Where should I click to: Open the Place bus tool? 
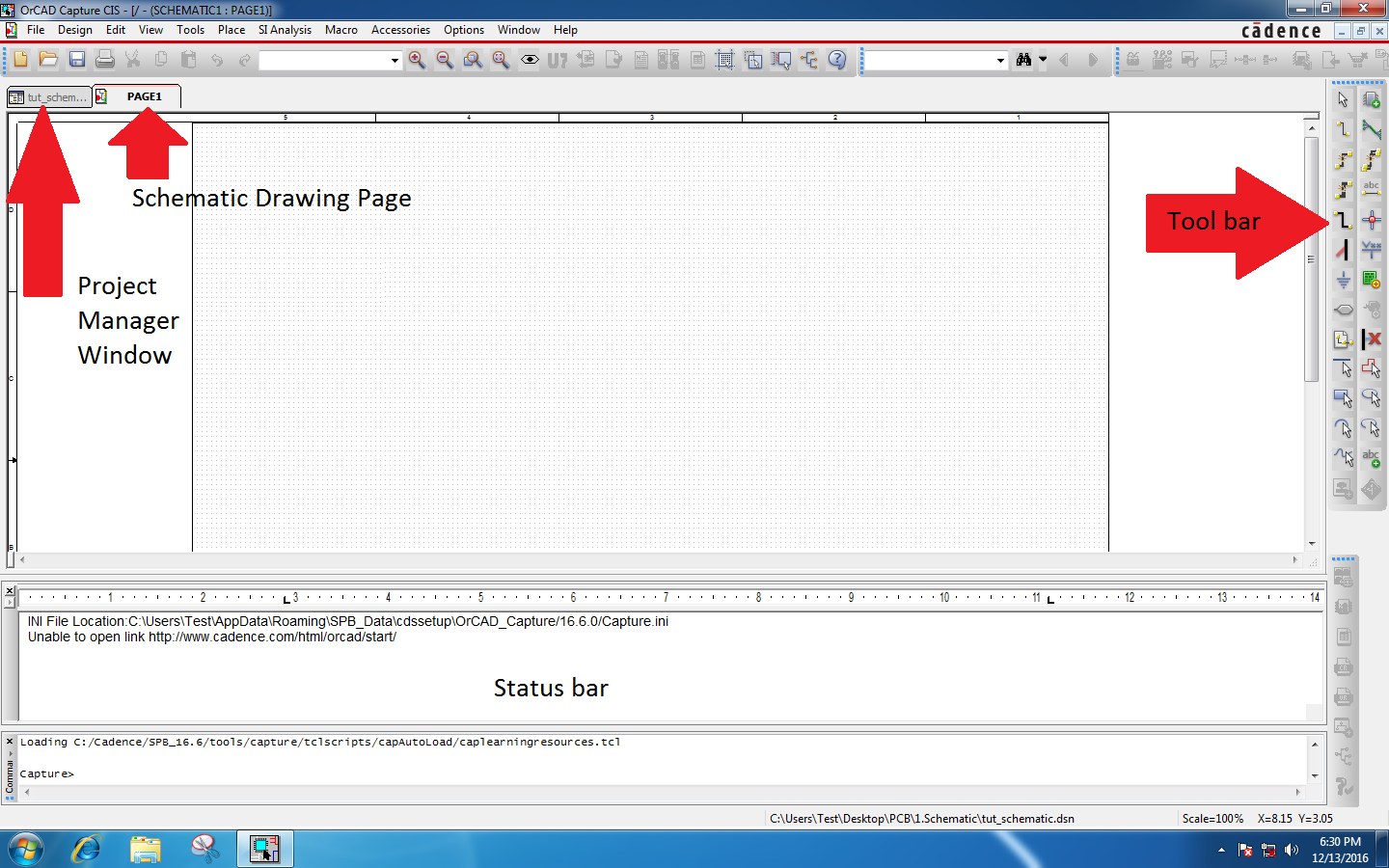[1373, 129]
